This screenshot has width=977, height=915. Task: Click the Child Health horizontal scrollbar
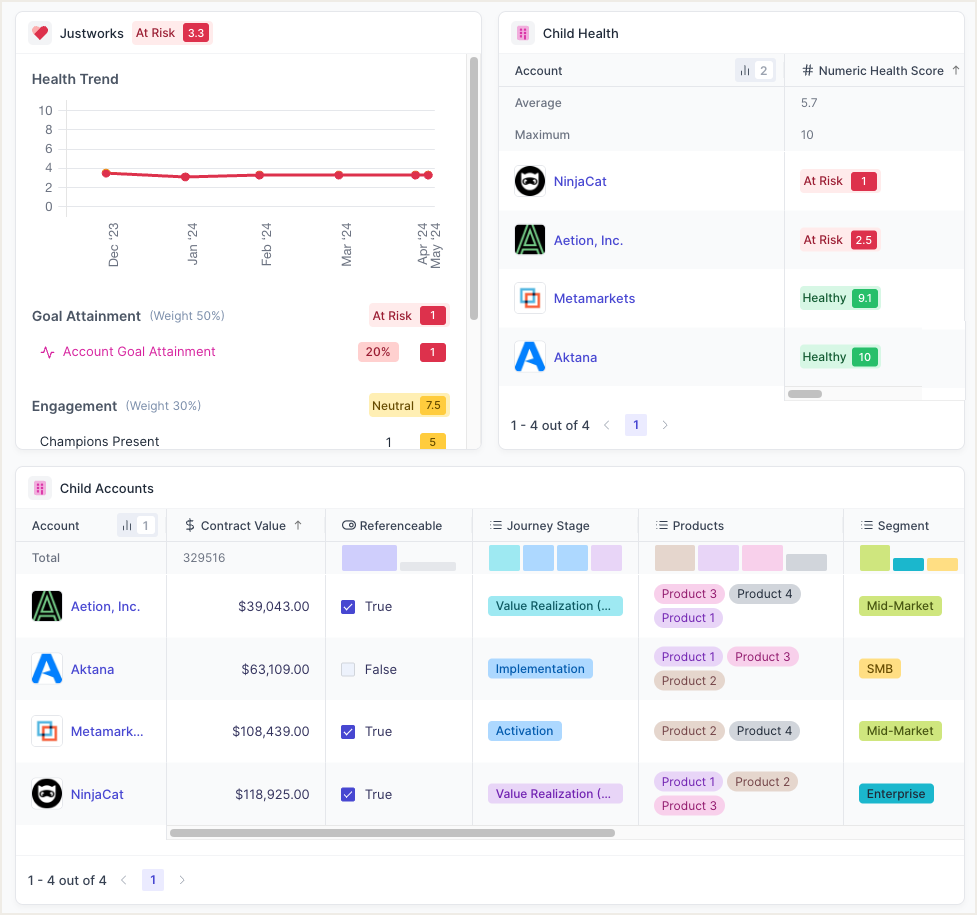pos(805,394)
